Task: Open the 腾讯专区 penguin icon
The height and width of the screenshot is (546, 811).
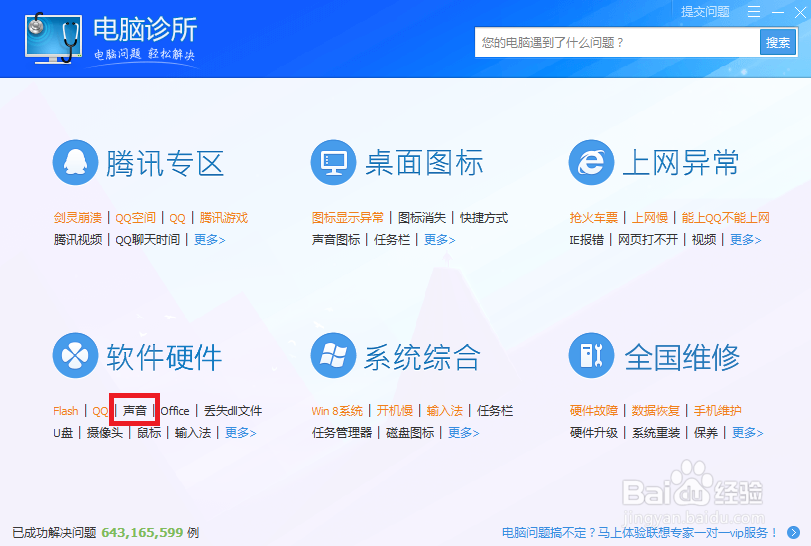Action: pos(76,162)
